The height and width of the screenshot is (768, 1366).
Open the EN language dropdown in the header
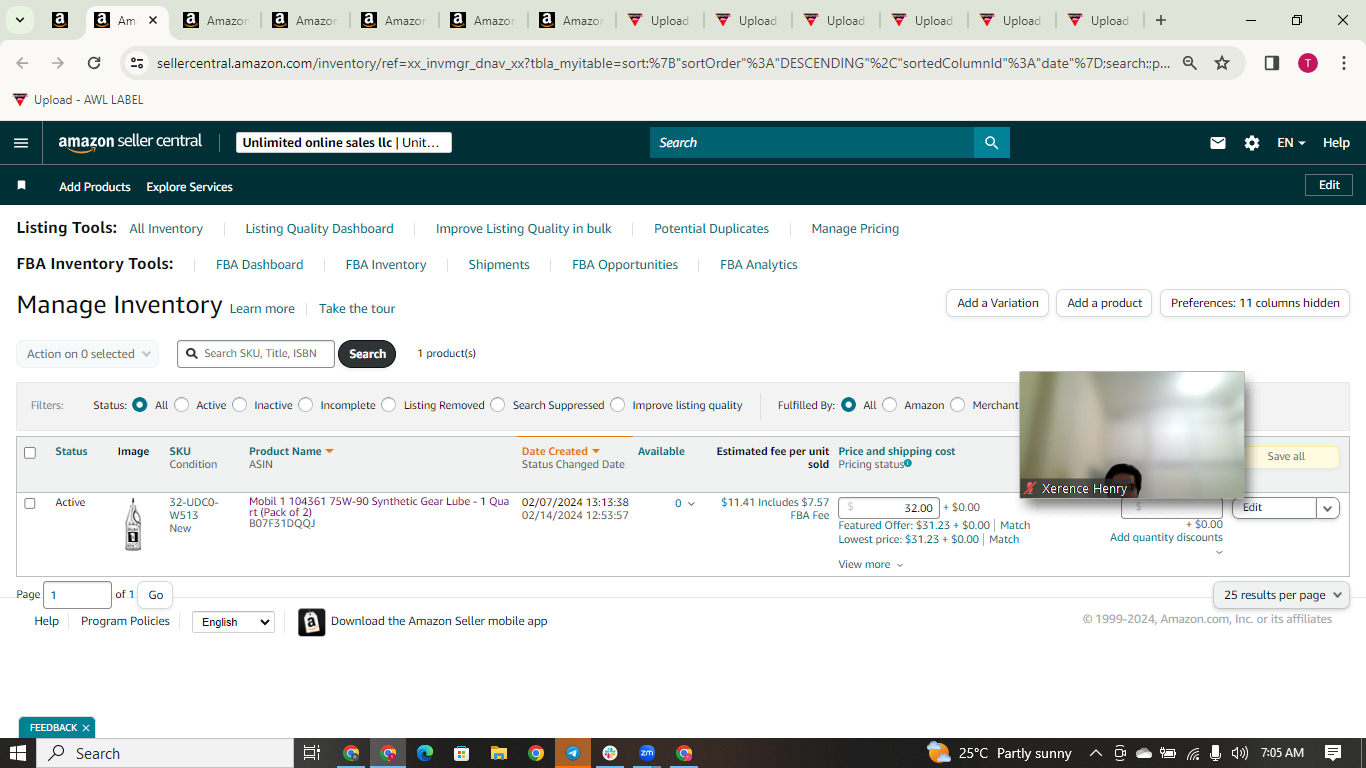click(x=1291, y=143)
